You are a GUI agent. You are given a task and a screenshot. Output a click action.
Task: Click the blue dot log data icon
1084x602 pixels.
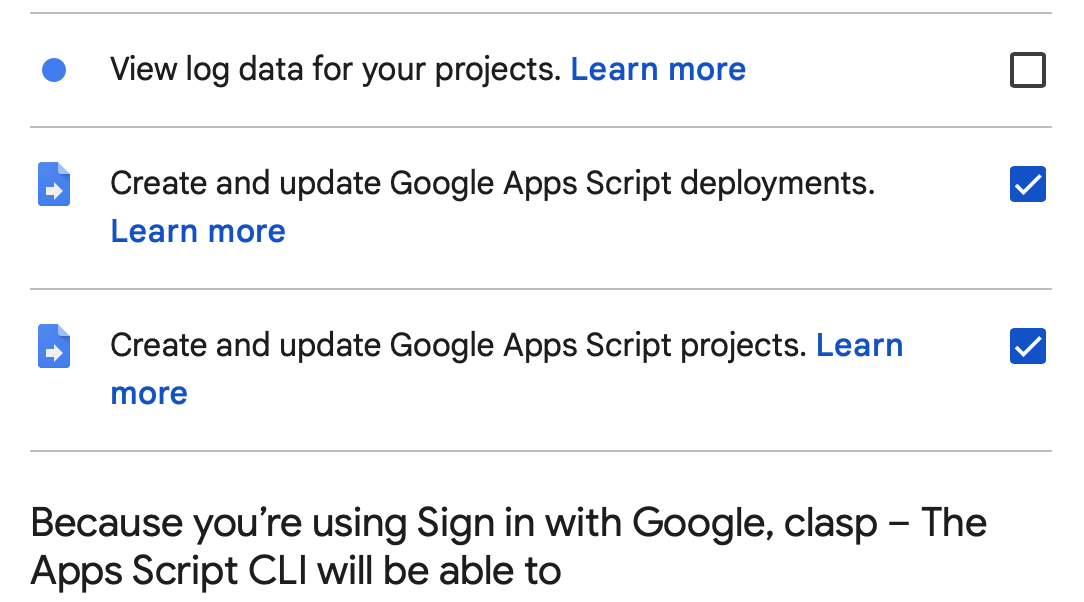pyautogui.click(x=54, y=70)
